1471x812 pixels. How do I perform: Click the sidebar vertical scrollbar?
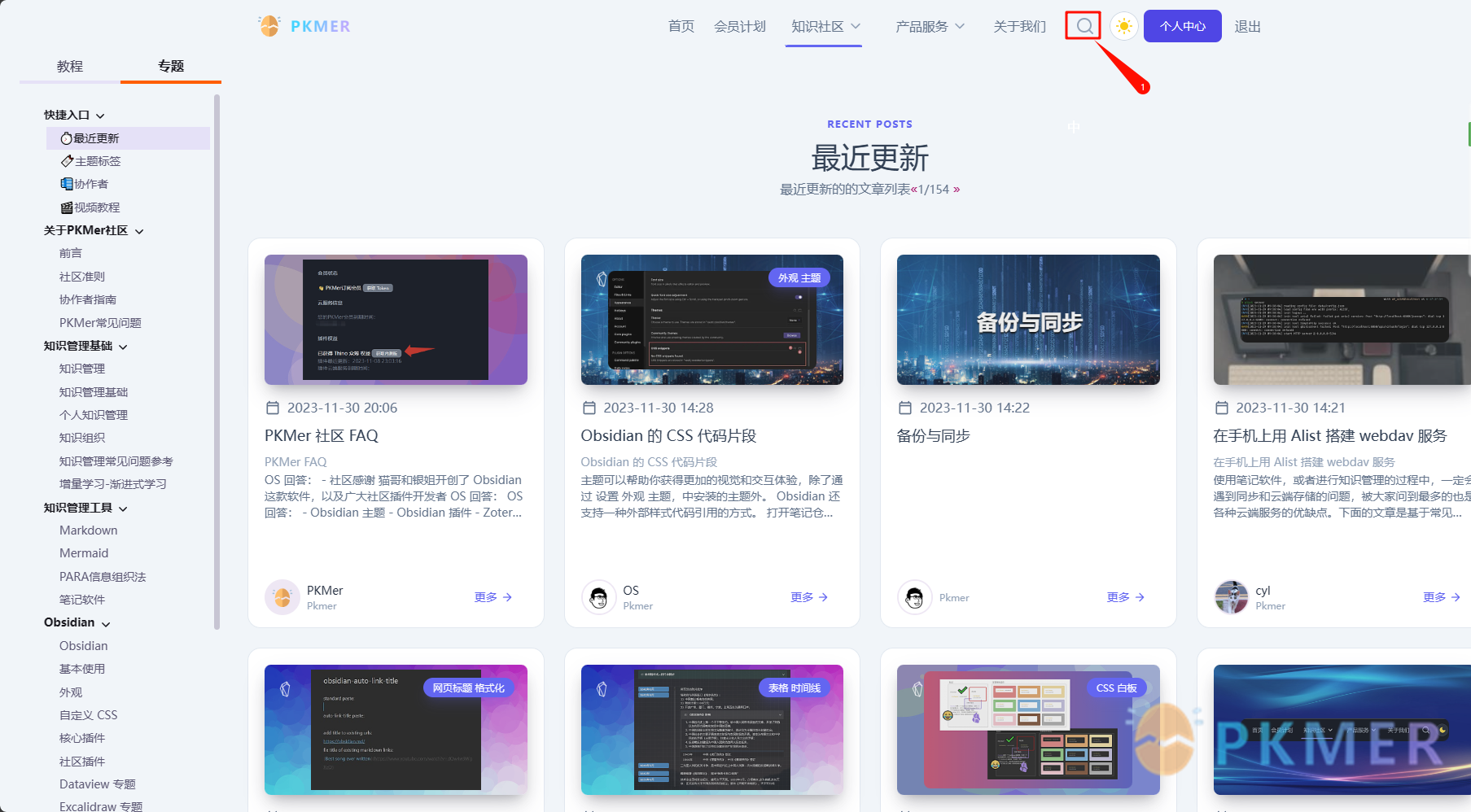point(217,362)
